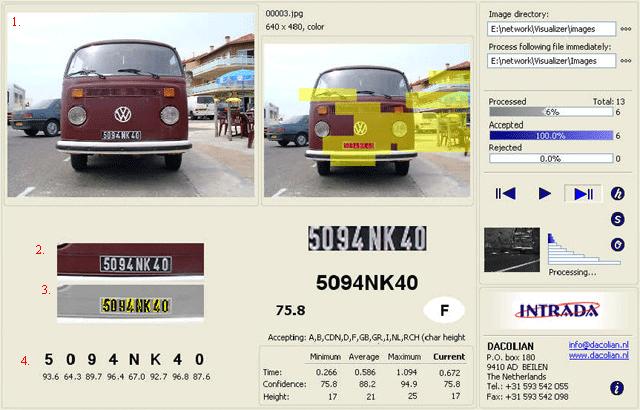The height and width of the screenshot is (410, 640).
Task: Click the average time value 0.586
Action: [x=365, y=372]
